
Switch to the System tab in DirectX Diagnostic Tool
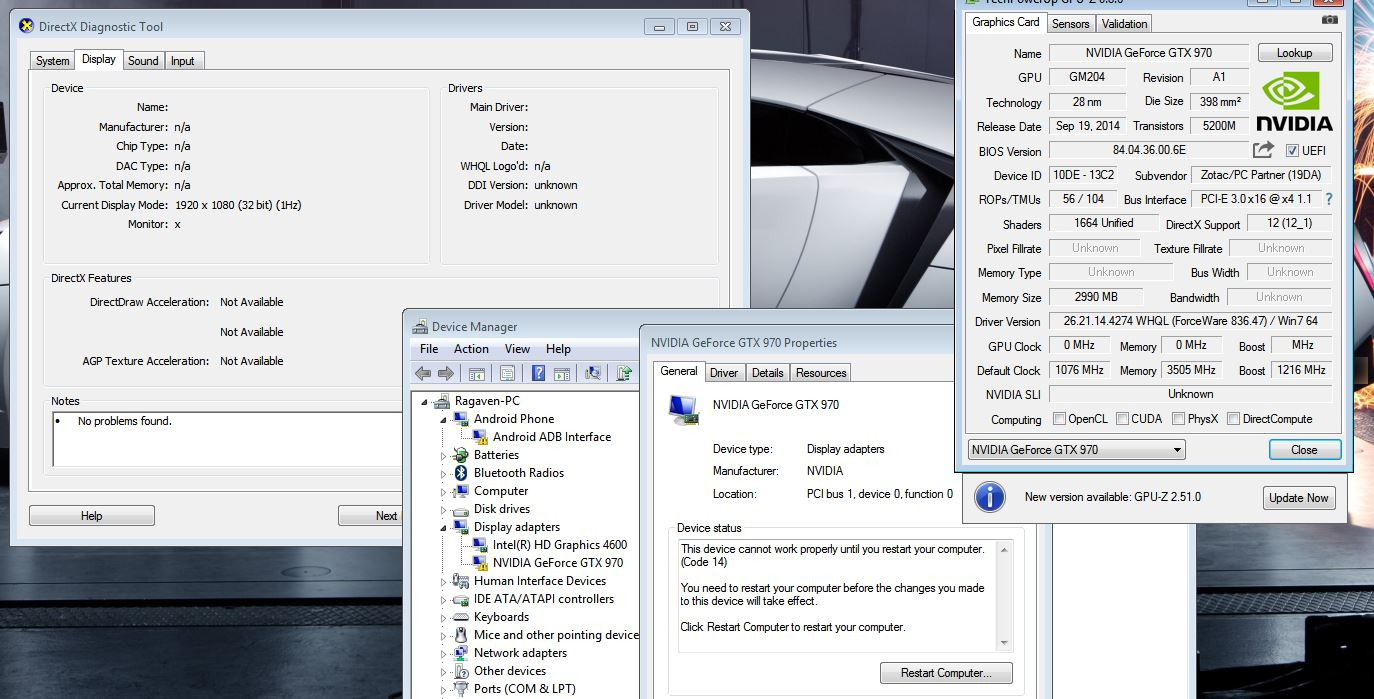52,61
